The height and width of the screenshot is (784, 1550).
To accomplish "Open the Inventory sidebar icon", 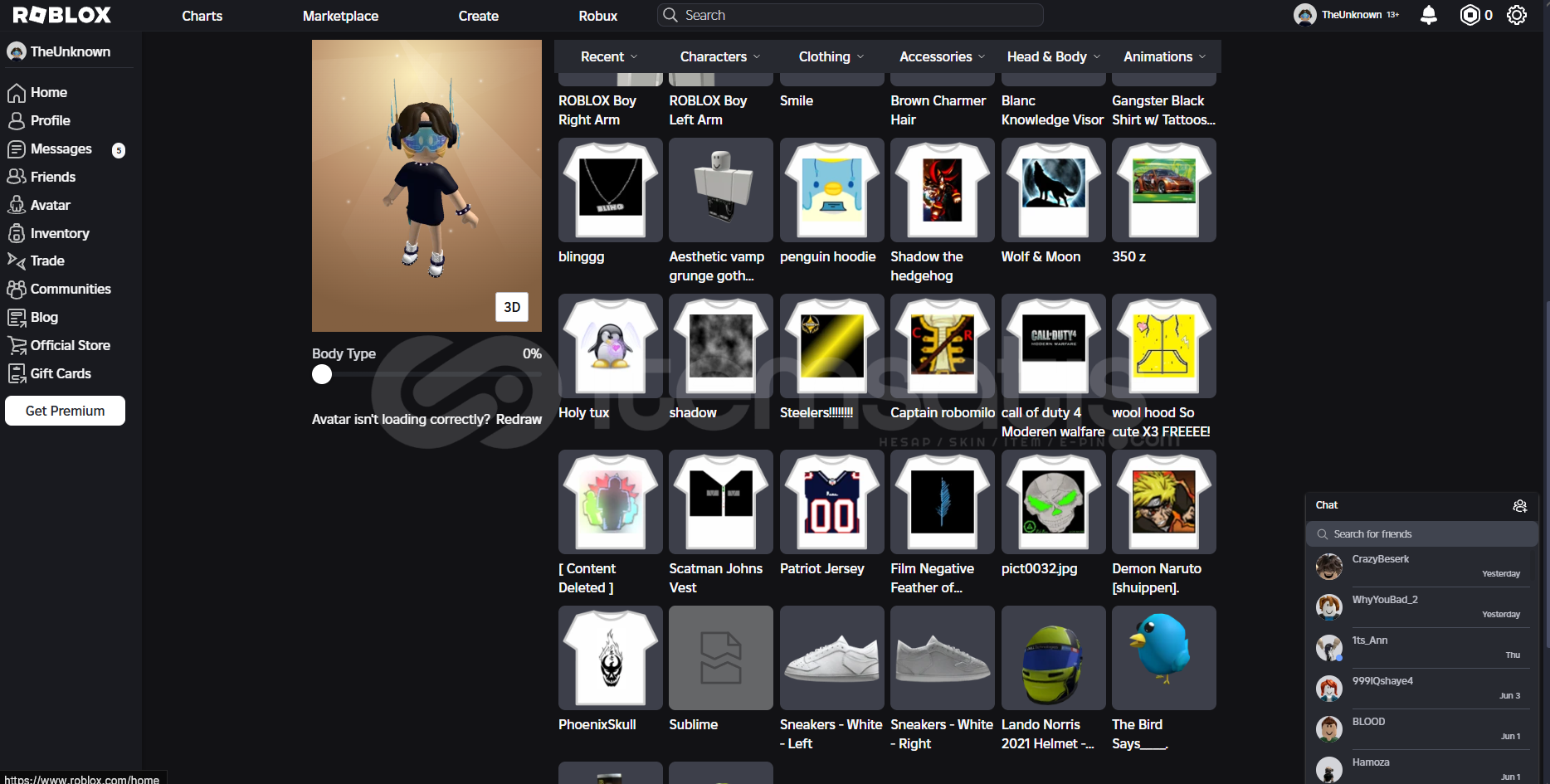I will point(17,233).
